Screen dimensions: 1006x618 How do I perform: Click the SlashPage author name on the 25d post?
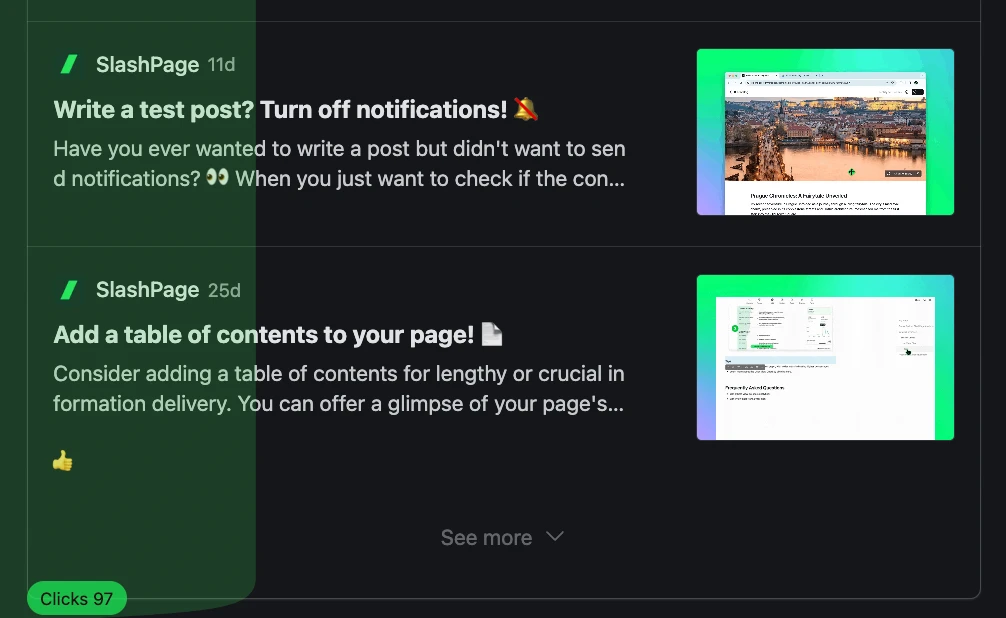[148, 290]
